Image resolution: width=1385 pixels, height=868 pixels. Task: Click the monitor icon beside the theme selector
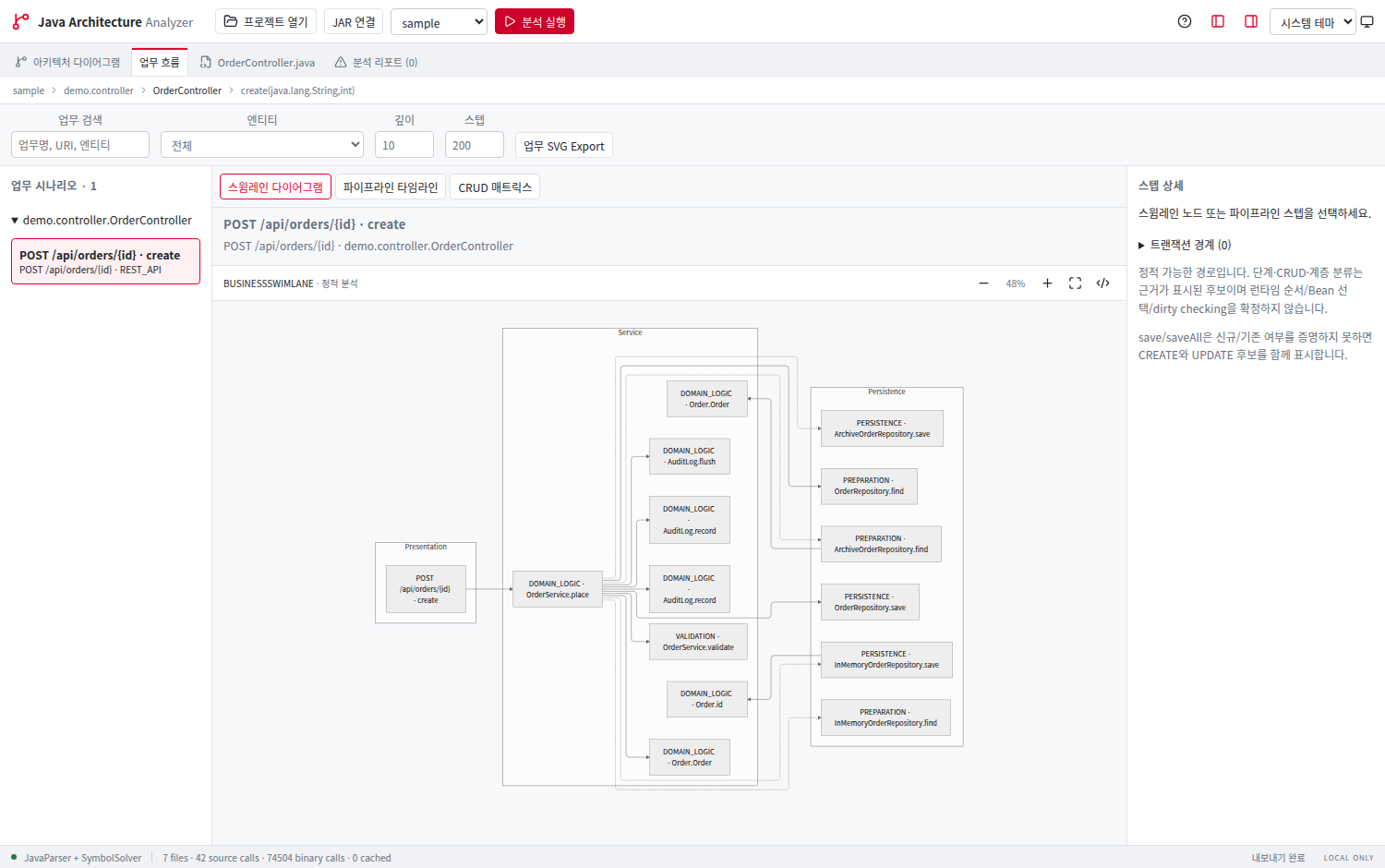coord(1367,21)
